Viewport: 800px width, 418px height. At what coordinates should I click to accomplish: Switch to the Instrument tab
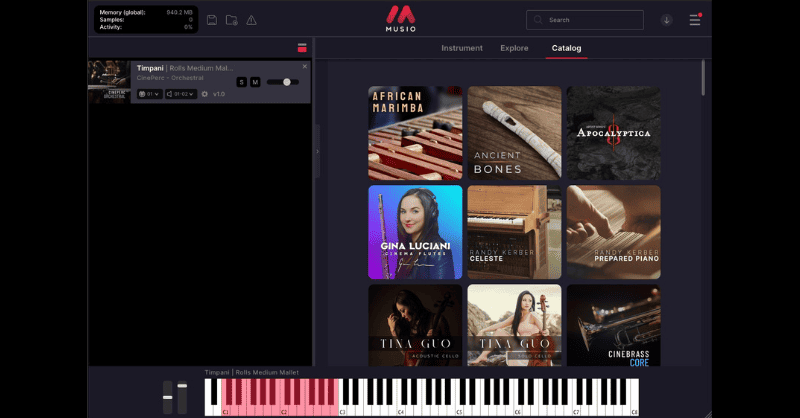462,48
